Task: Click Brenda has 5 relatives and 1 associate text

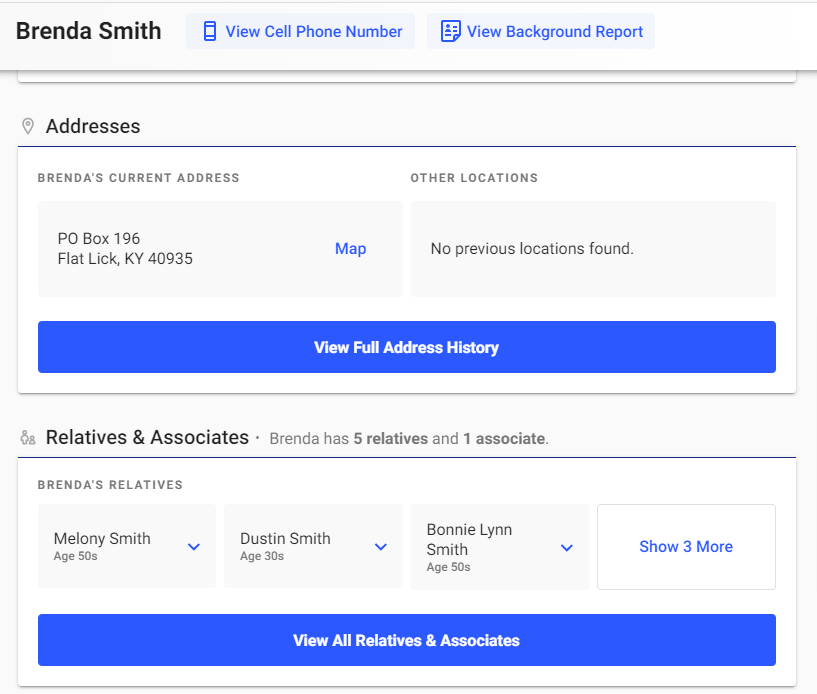Action: [x=409, y=439]
